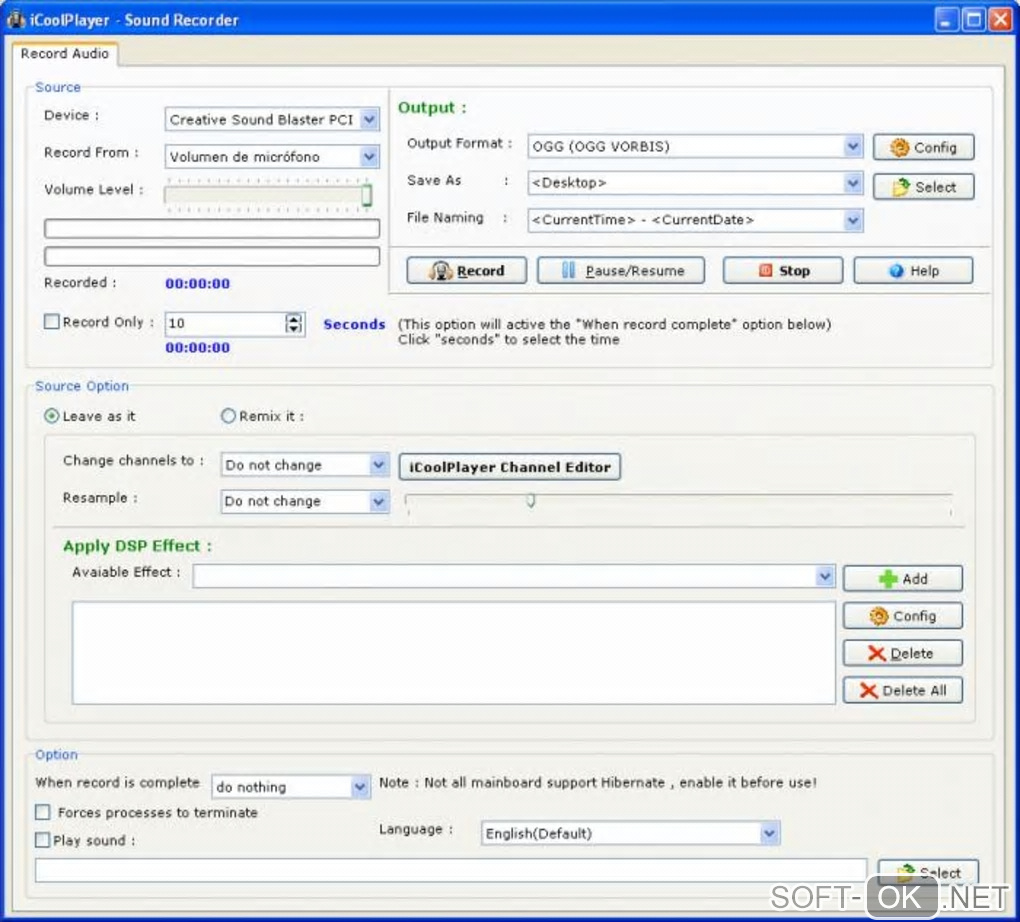Adjust the Volume Level slider handle

tap(367, 195)
